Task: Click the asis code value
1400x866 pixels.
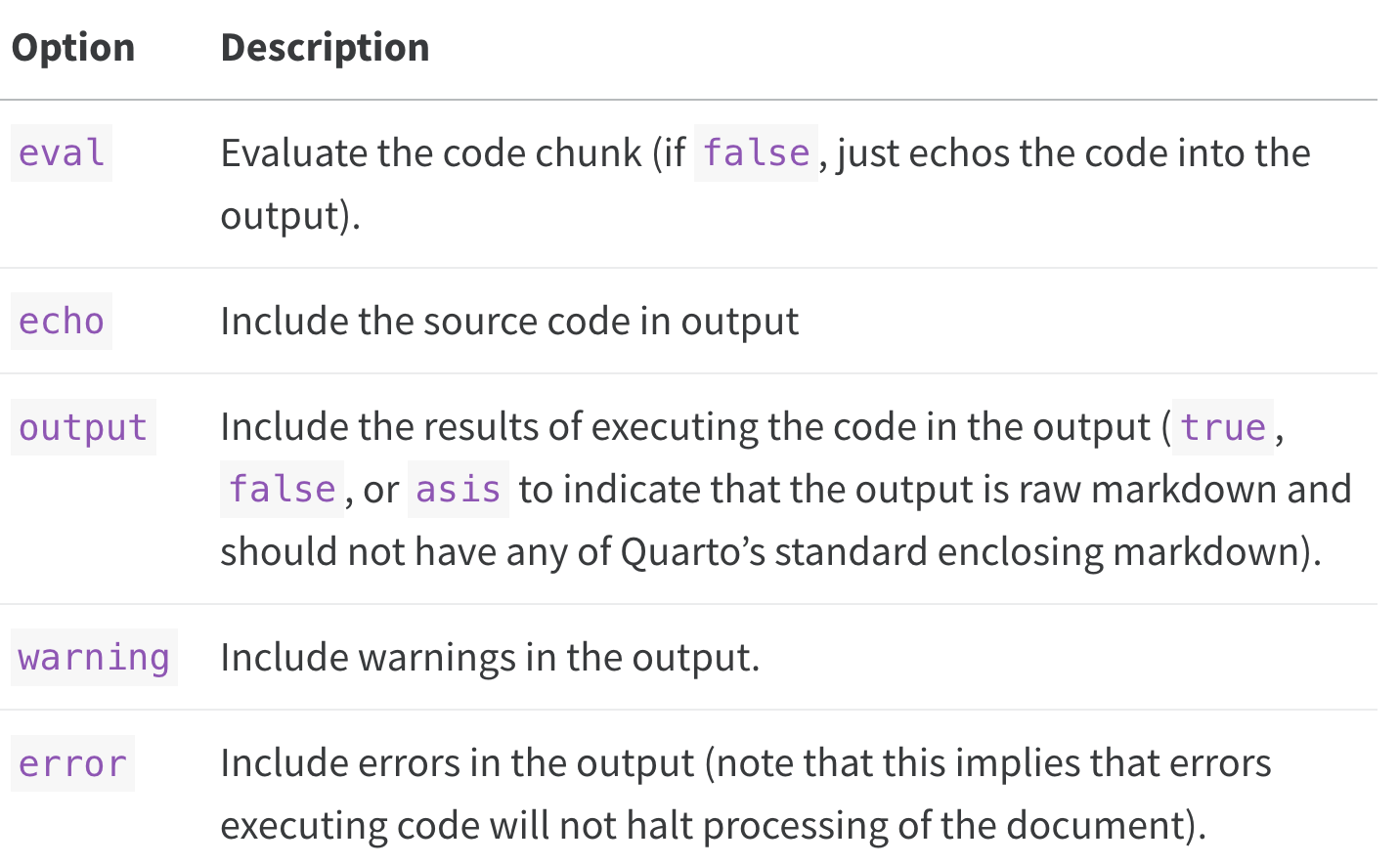Action: point(458,489)
